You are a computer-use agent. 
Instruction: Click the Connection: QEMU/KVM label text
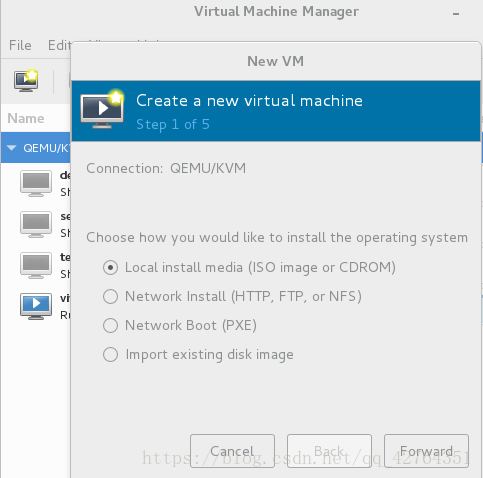tap(166, 168)
